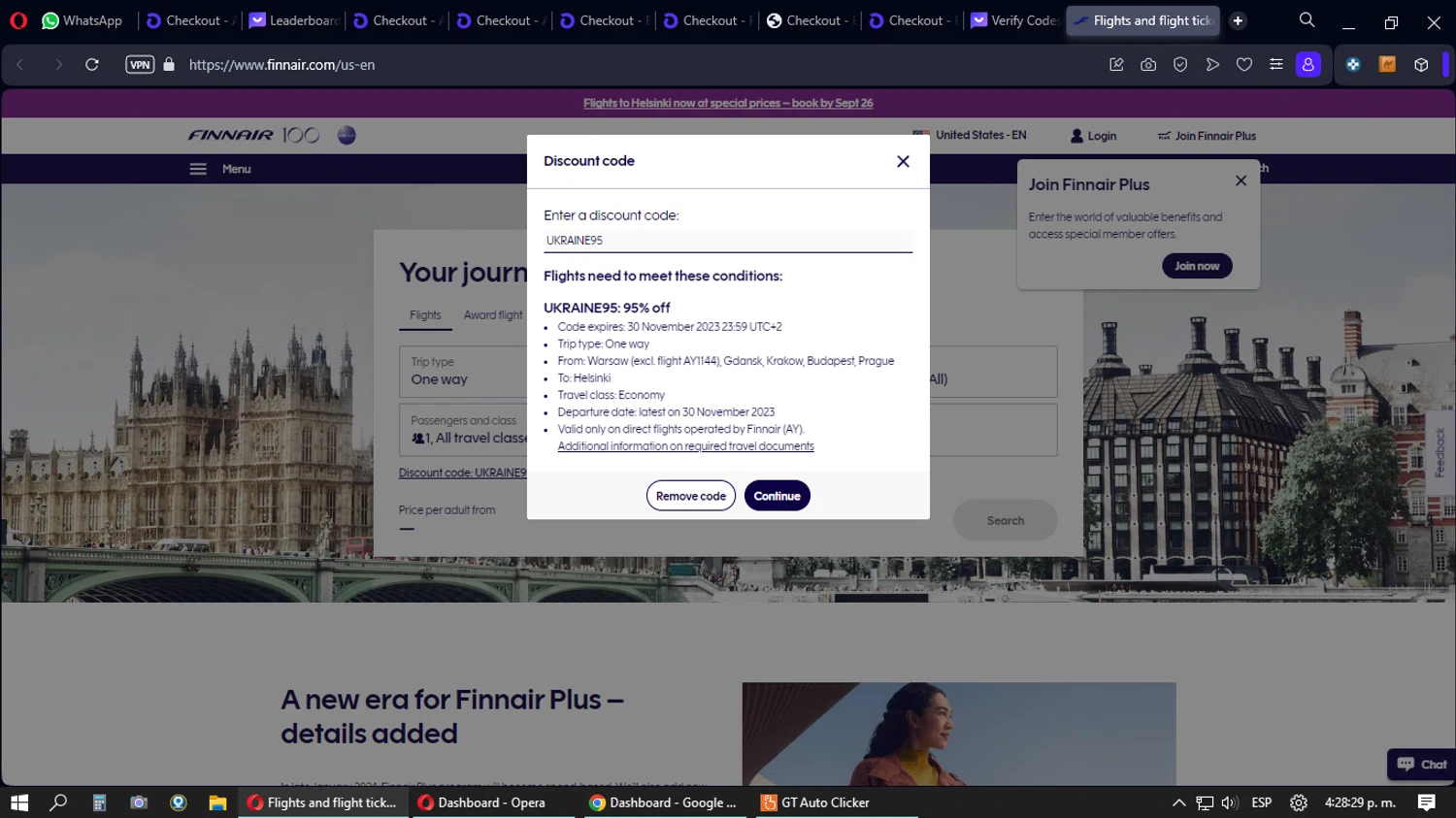Switch to the Dashboard - Opera taskbar window
Image resolution: width=1456 pixels, height=818 pixels.
[493, 802]
